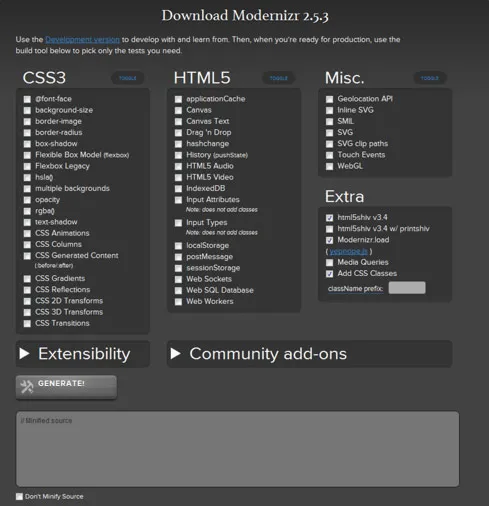Image resolution: width=489 pixels, height=506 pixels.
Task: Open the Development version link
Action: click(x=82, y=40)
